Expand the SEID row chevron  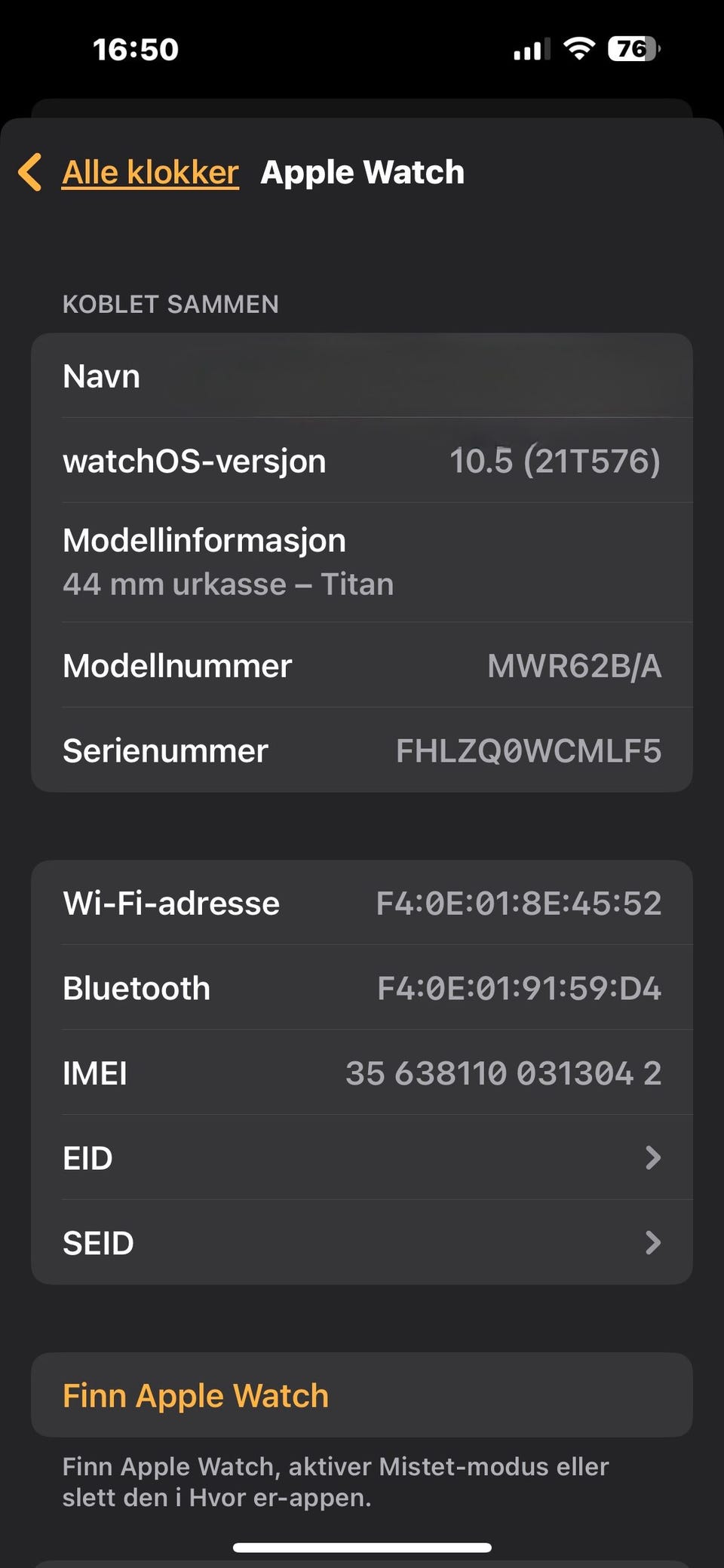[x=653, y=1243]
